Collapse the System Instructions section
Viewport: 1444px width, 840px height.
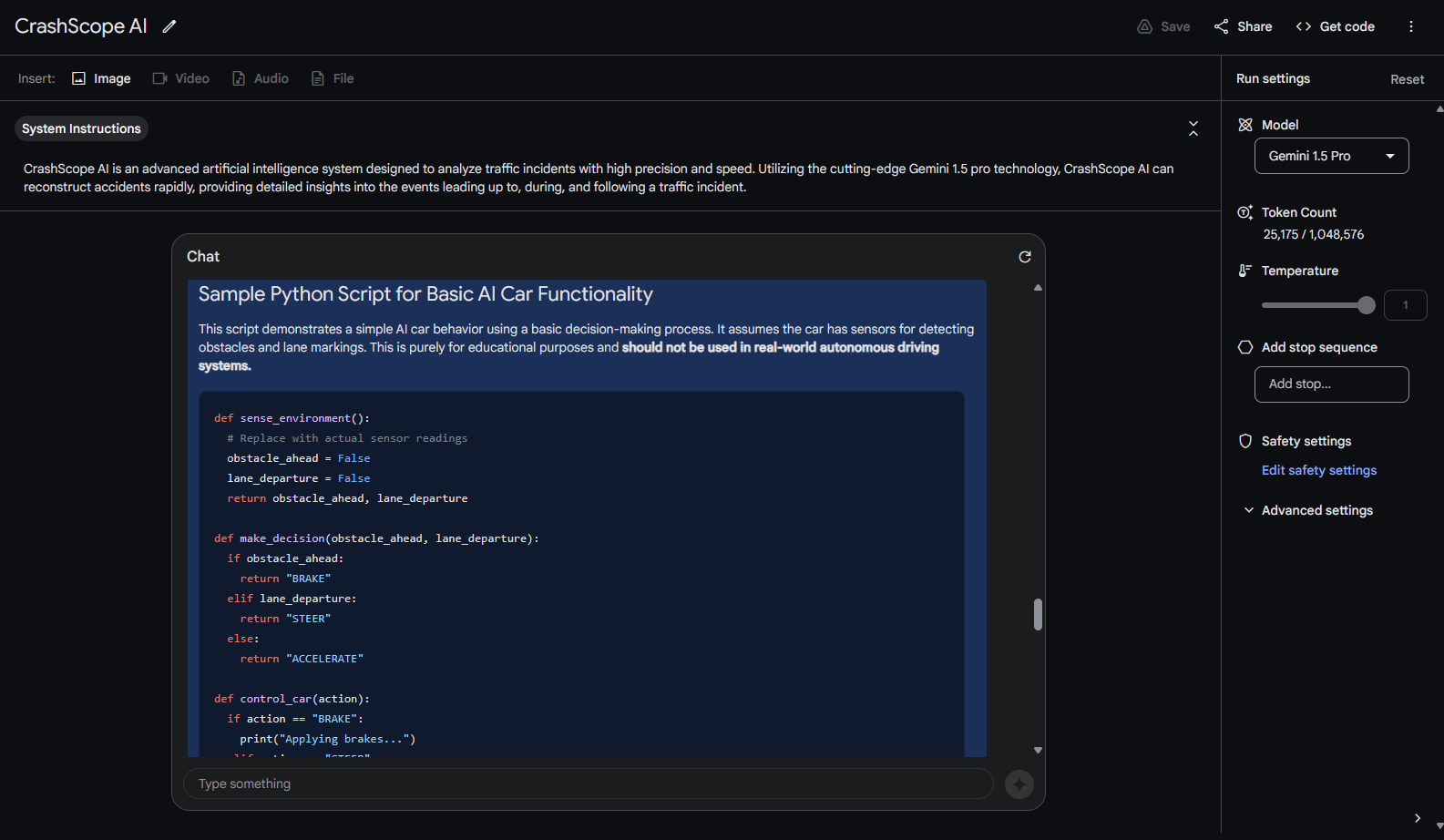1193,128
